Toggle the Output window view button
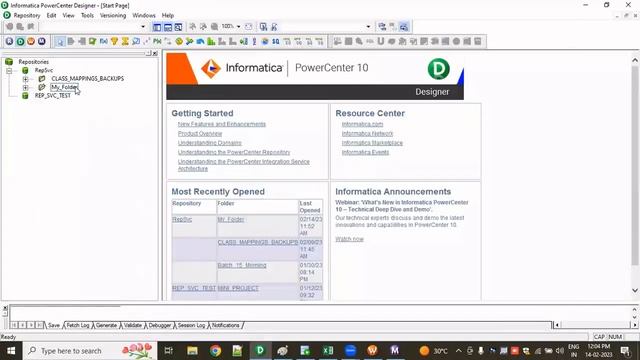 click(168, 27)
